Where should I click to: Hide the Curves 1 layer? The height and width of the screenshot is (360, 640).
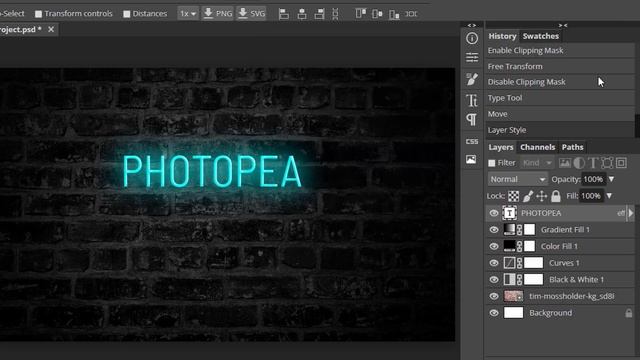493,263
